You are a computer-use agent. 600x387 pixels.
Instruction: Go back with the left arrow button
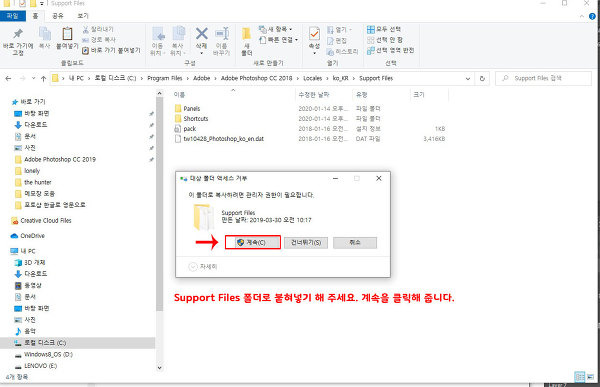click(8, 78)
